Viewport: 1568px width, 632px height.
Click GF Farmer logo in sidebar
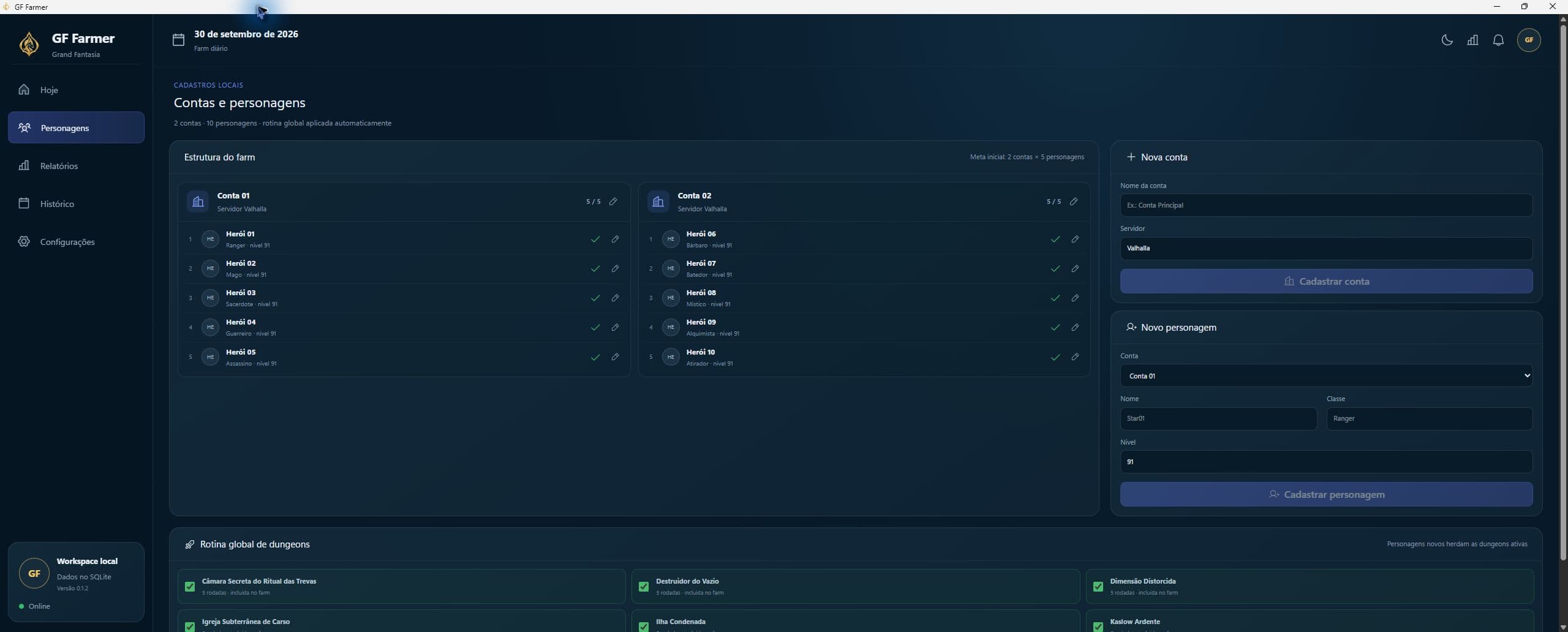[x=29, y=44]
